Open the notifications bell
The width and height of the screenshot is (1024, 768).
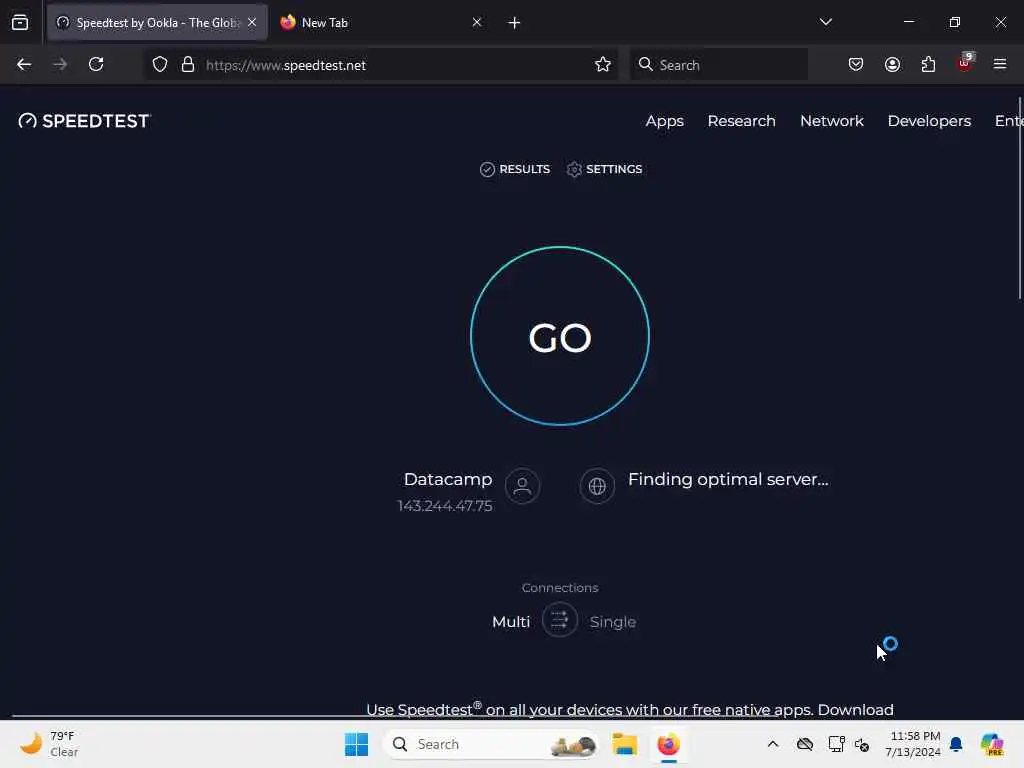click(x=957, y=744)
